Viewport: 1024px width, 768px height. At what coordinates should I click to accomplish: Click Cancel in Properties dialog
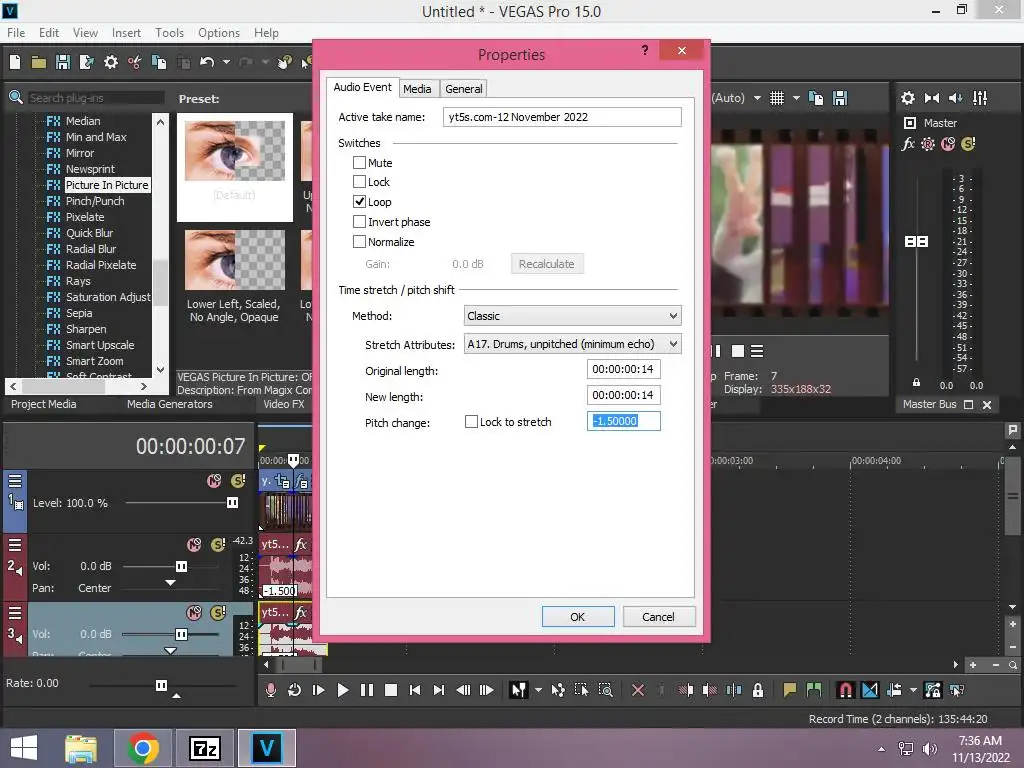coord(658,616)
